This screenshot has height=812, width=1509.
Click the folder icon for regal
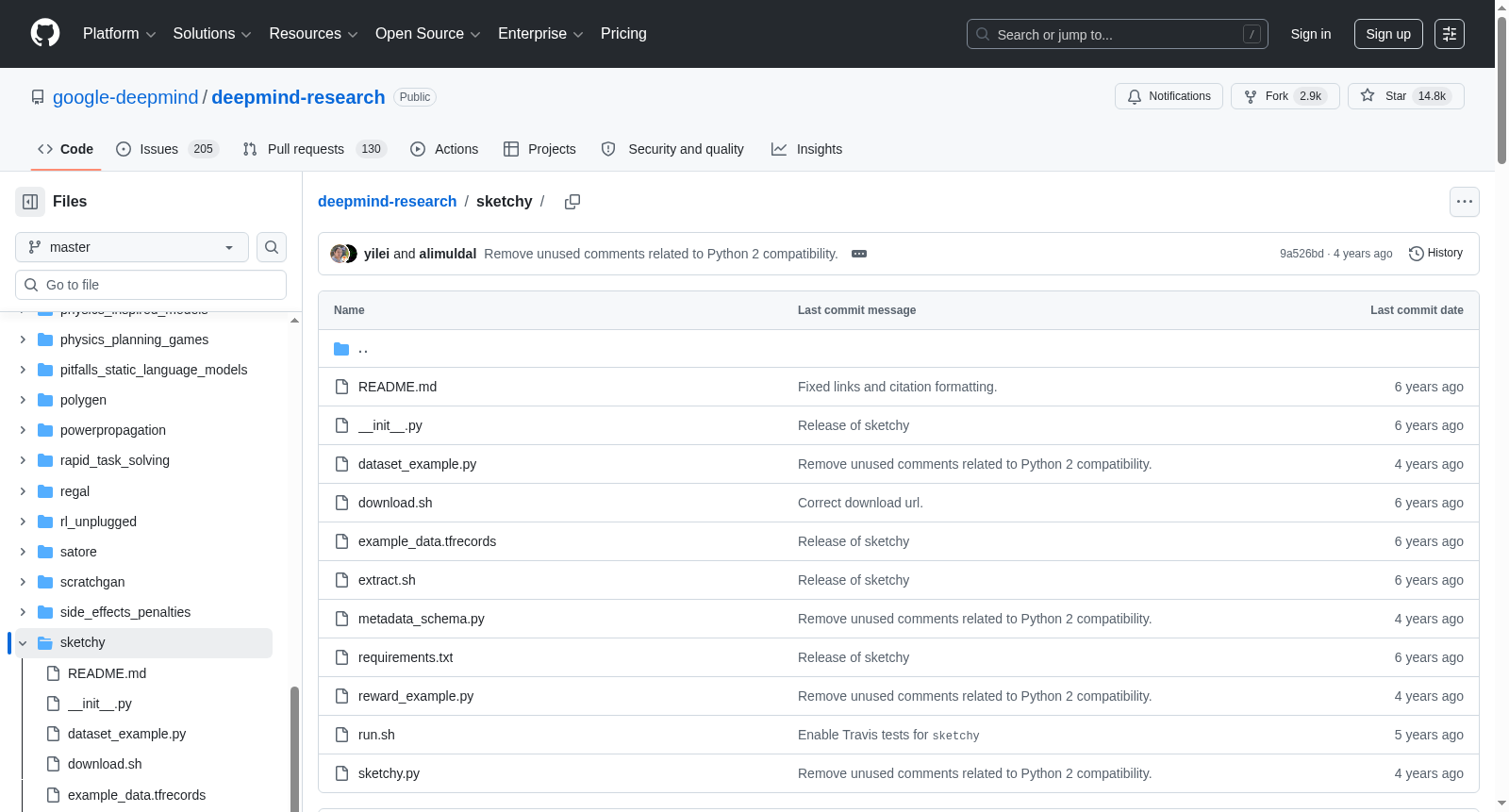pyautogui.click(x=45, y=491)
